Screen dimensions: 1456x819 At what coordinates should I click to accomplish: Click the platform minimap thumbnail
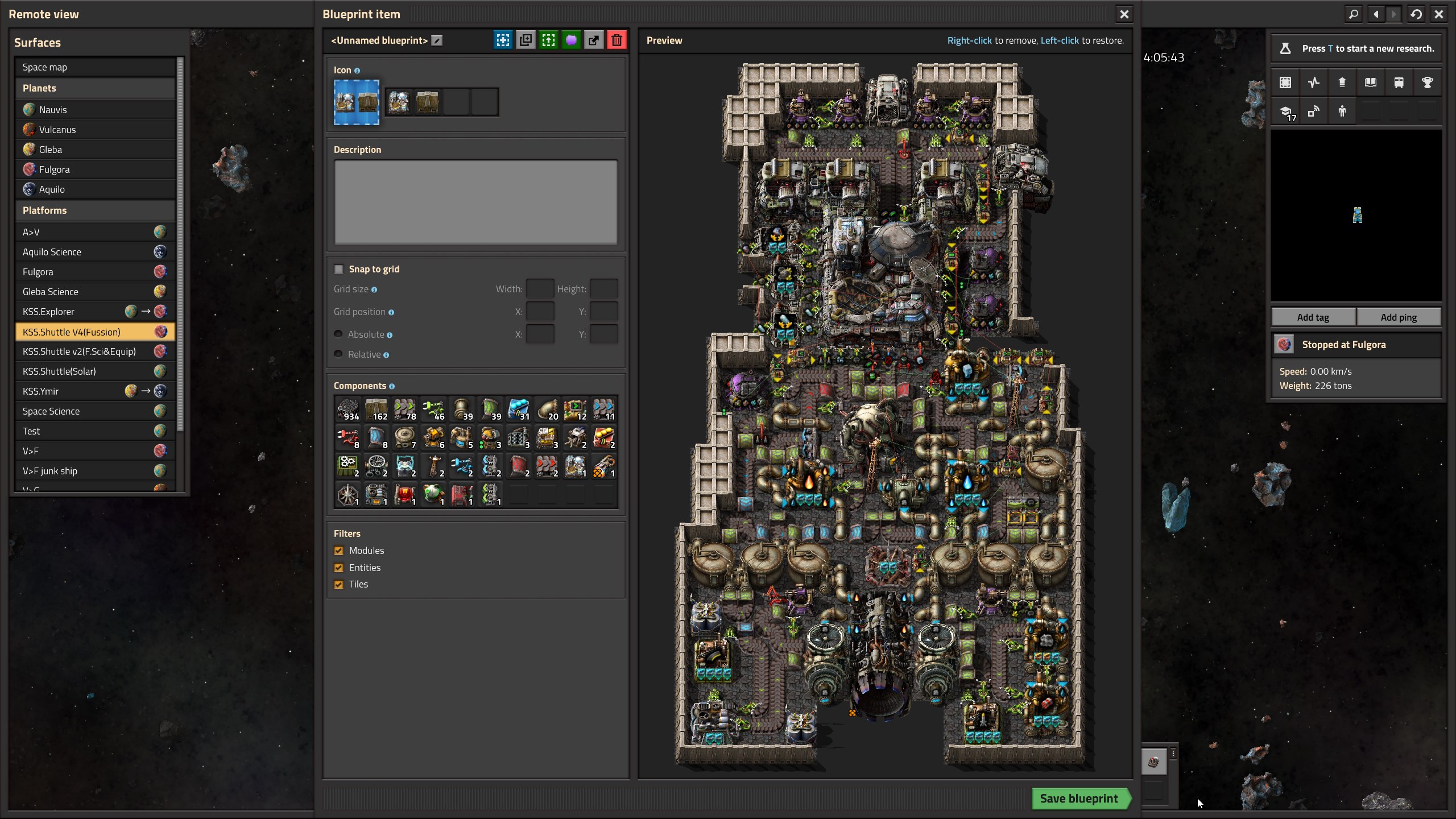(1356, 216)
